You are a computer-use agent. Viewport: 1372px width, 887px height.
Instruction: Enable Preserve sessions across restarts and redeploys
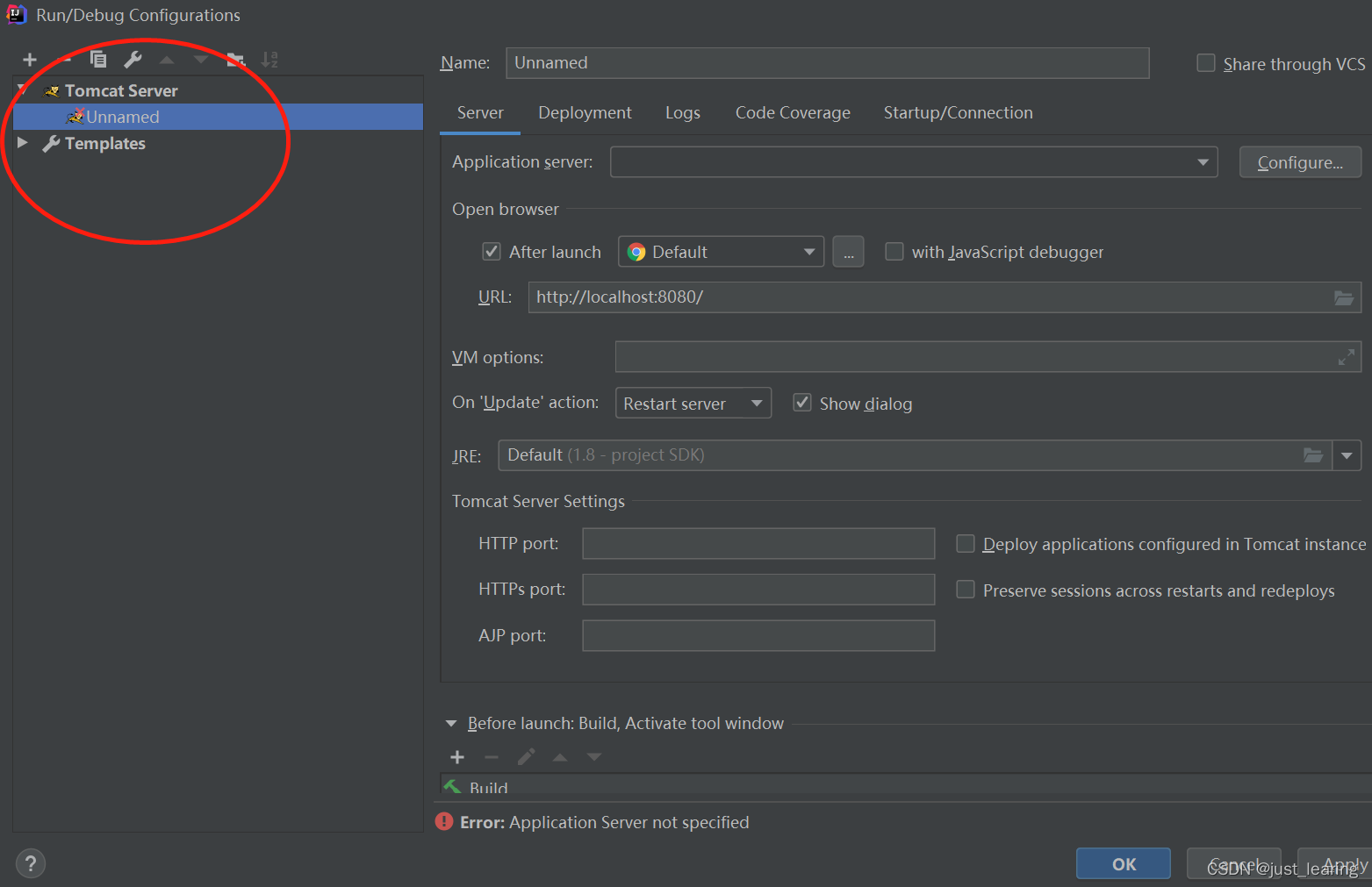pos(965,590)
